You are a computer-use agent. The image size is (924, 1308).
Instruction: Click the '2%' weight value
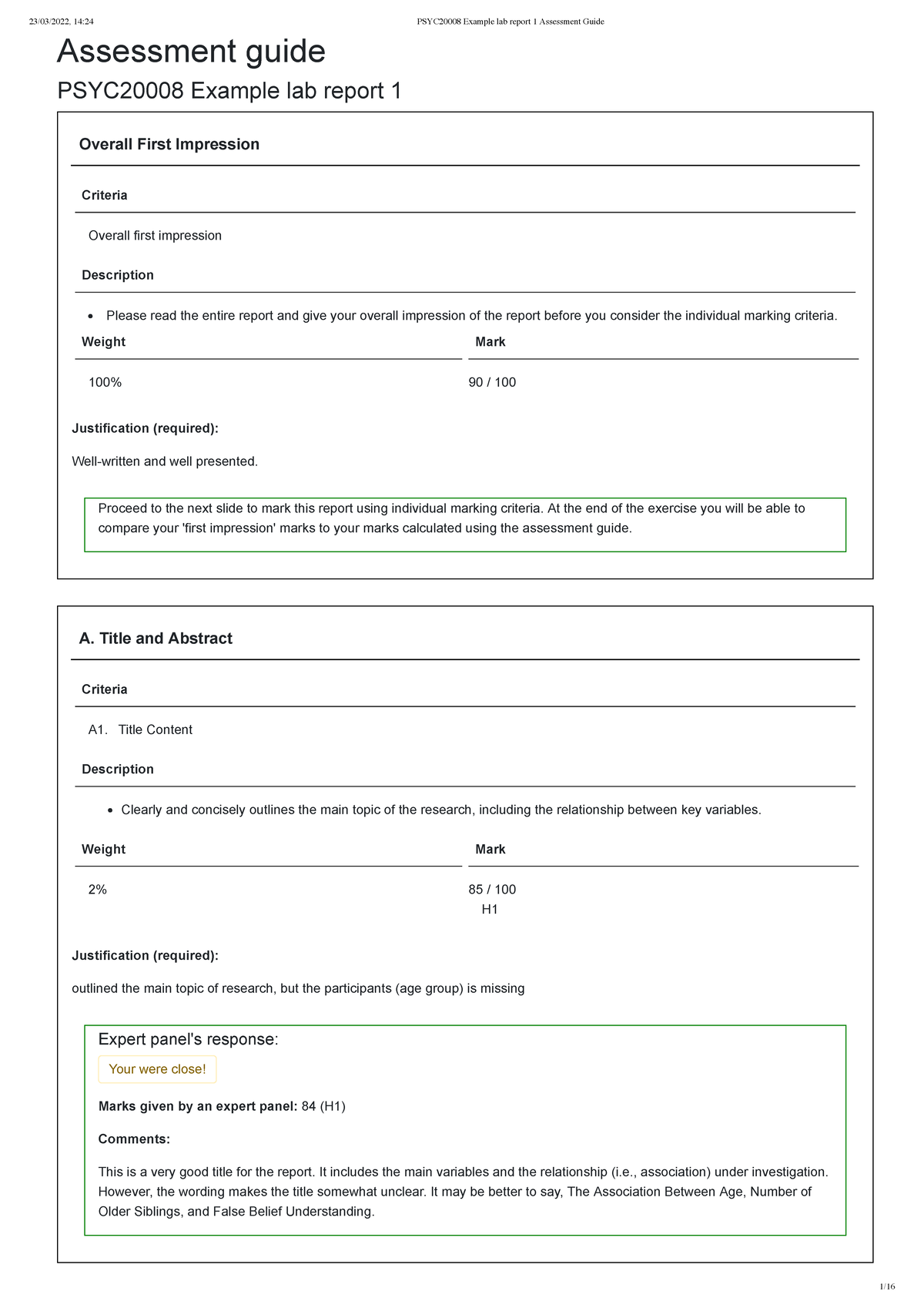pyautogui.click(x=98, y=889)
